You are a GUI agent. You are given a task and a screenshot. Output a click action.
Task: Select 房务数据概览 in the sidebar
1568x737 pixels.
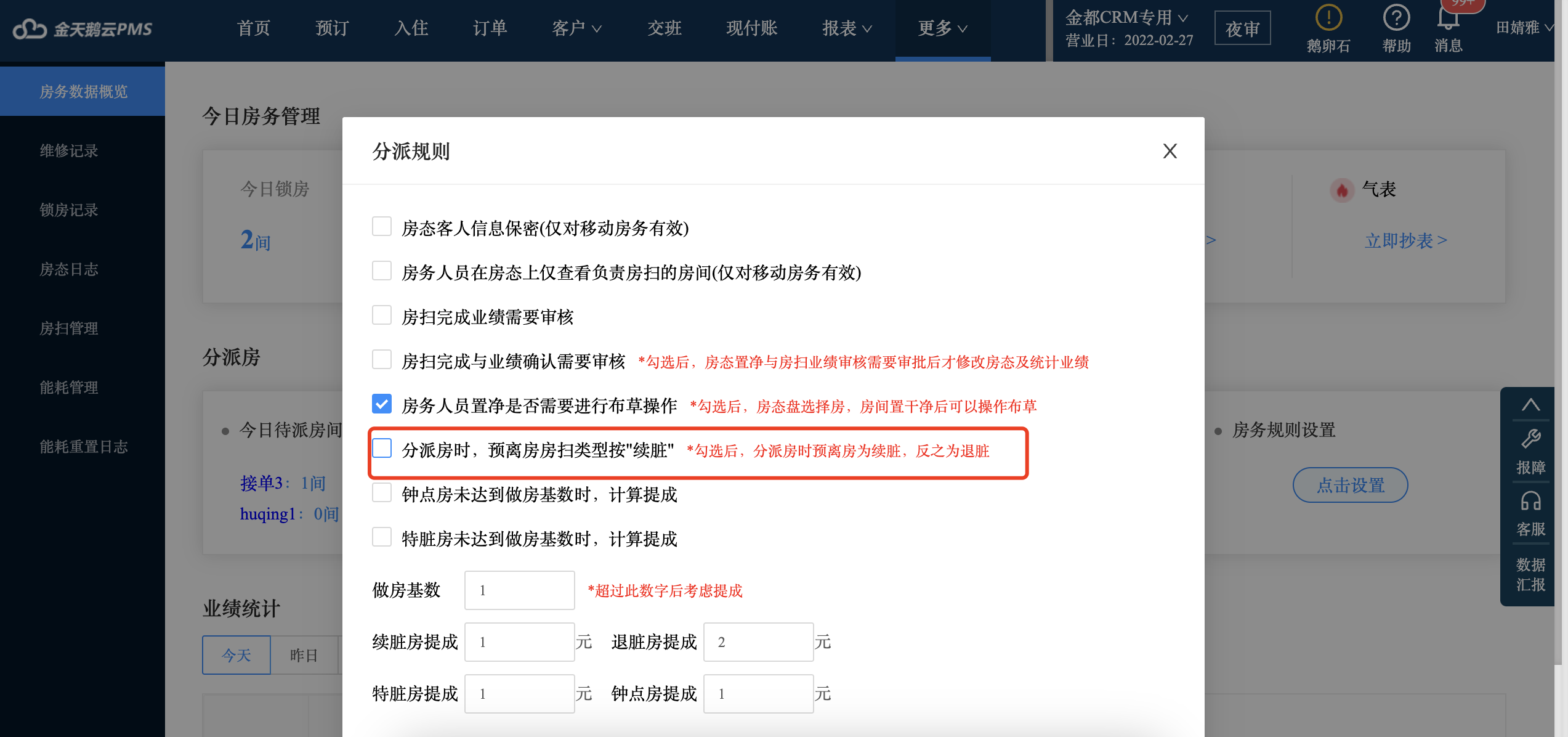83,91
